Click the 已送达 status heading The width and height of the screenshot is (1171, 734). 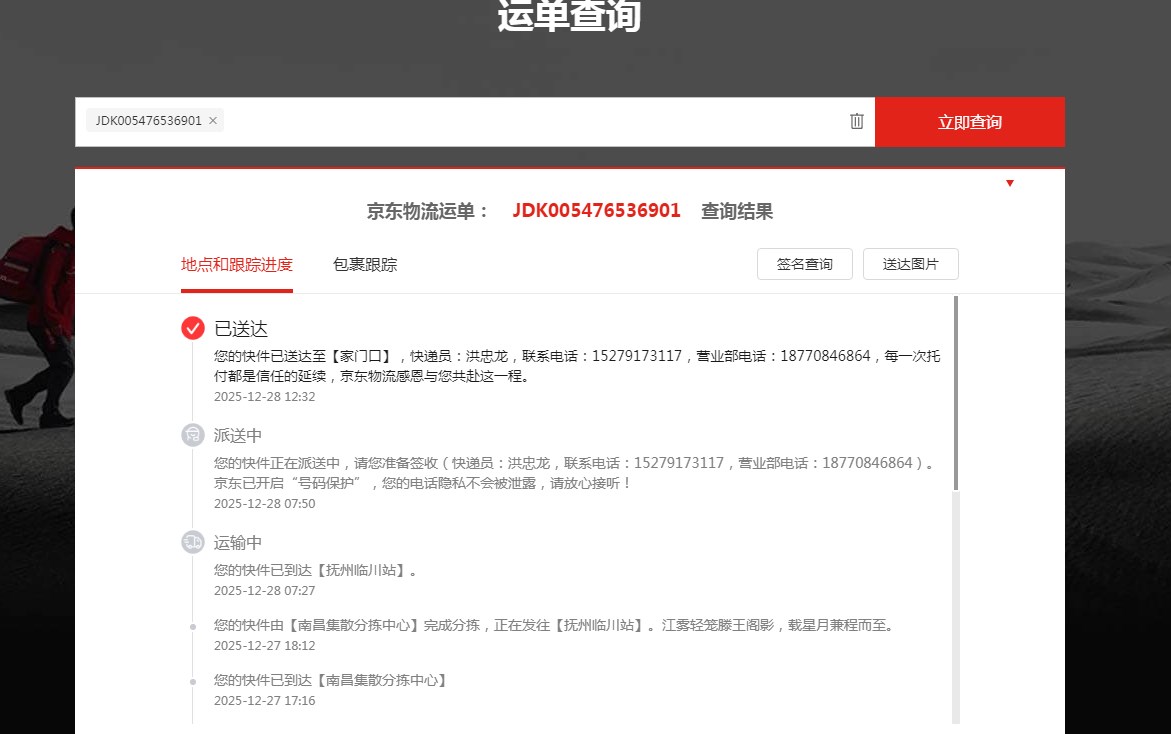[241, 329]
